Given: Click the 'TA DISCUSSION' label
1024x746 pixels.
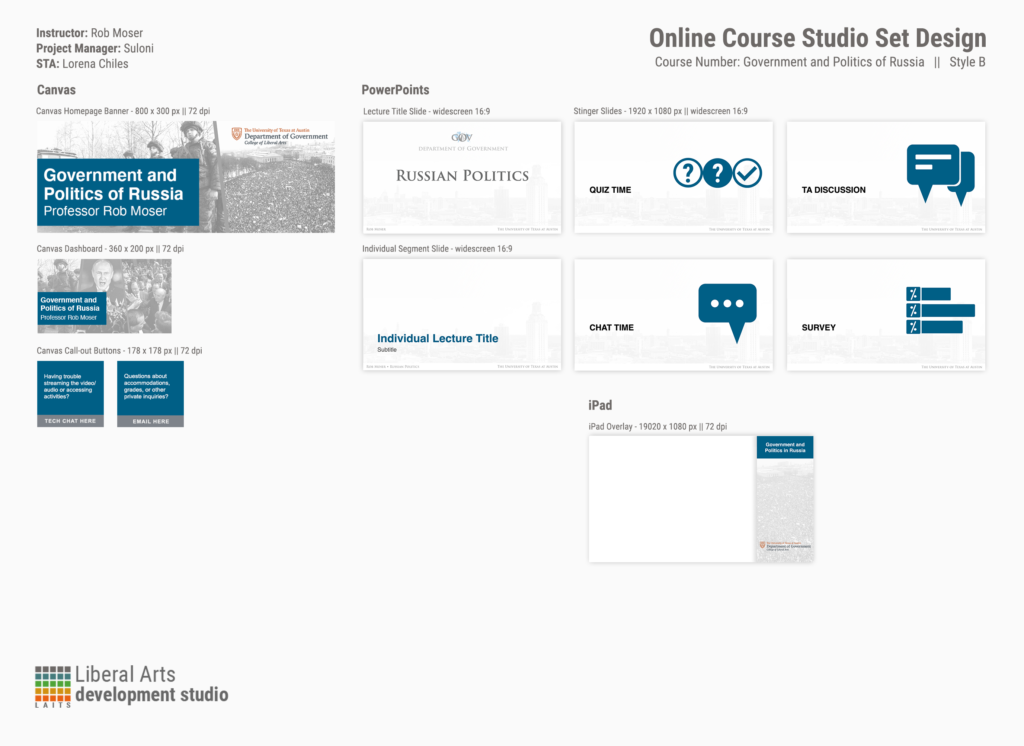Looking at the screenshot, I should (x=834, y=190).
